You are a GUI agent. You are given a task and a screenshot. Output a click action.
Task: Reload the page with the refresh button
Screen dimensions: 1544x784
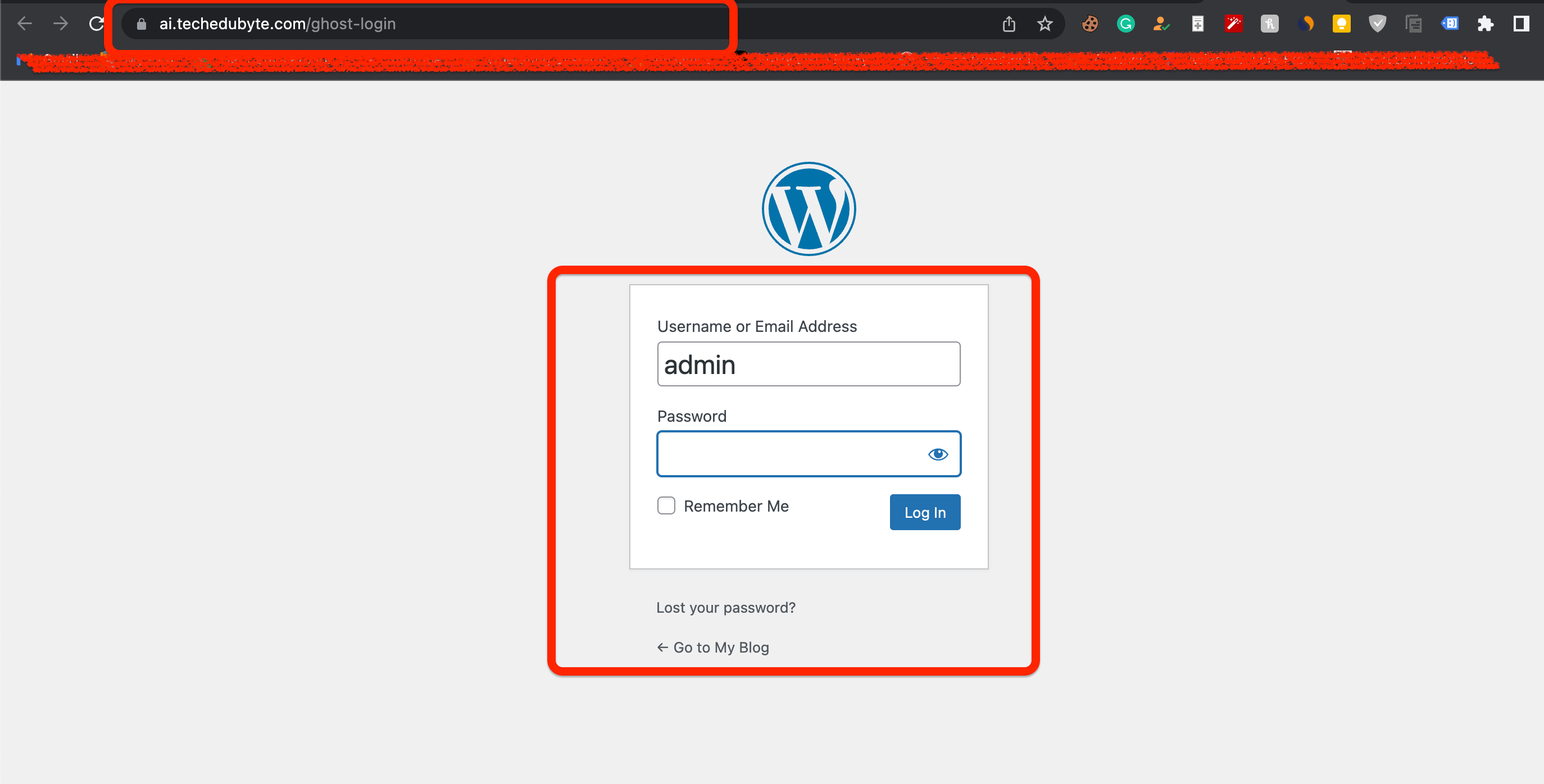click(96, 24)
